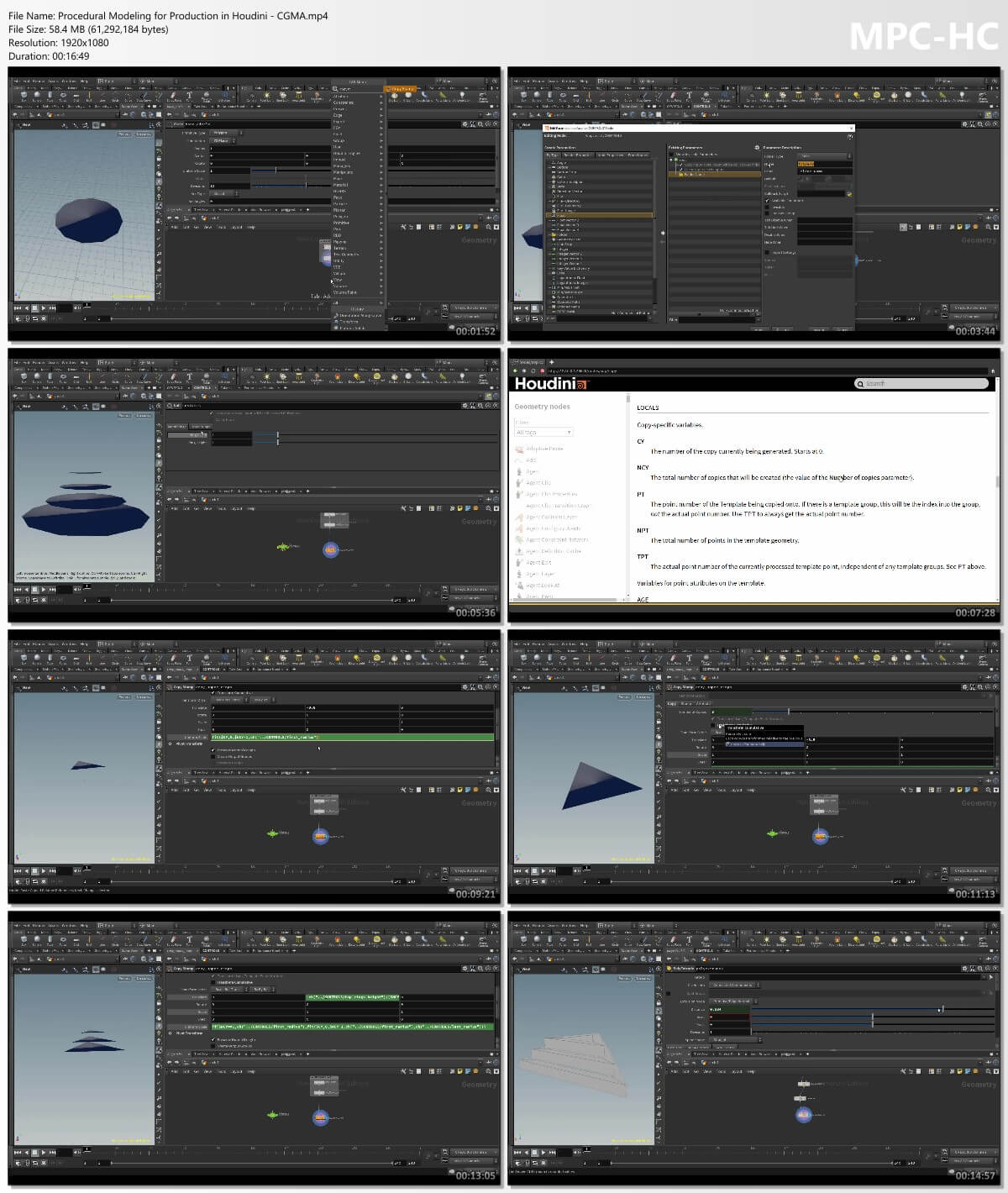Click the orange Name field in 00:03:44 dialog
The height and width of the screenshot is (1193, 1008).
[825, 164]
